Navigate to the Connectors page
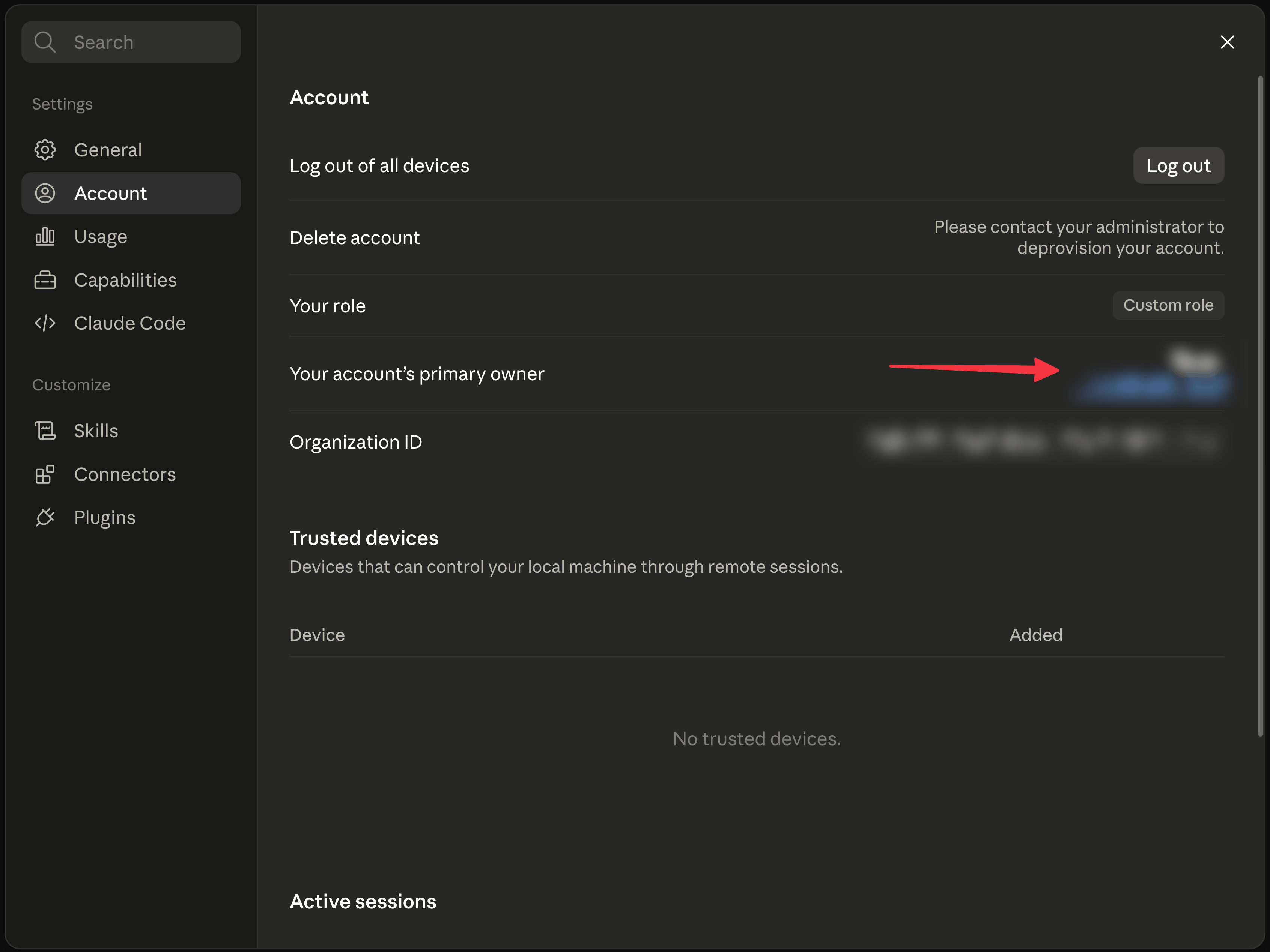This screenshot has width=1270, height=952. click(x=131, y=474)
